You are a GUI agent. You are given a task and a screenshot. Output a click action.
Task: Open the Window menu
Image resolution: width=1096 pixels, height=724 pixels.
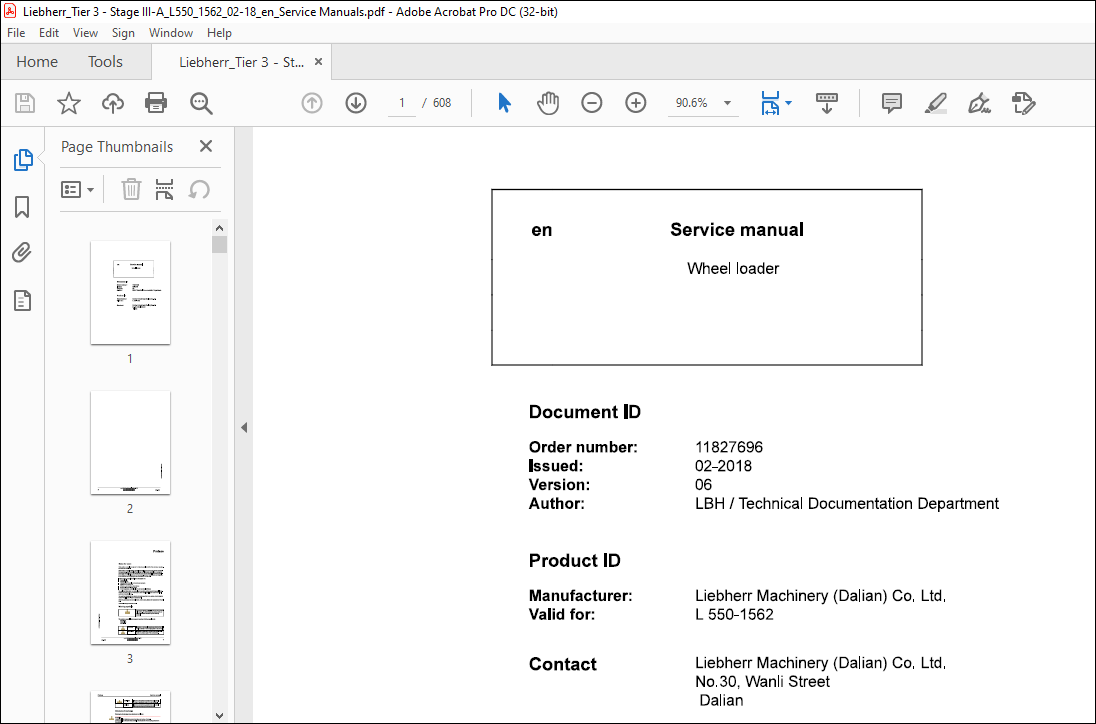coord(171,33)
